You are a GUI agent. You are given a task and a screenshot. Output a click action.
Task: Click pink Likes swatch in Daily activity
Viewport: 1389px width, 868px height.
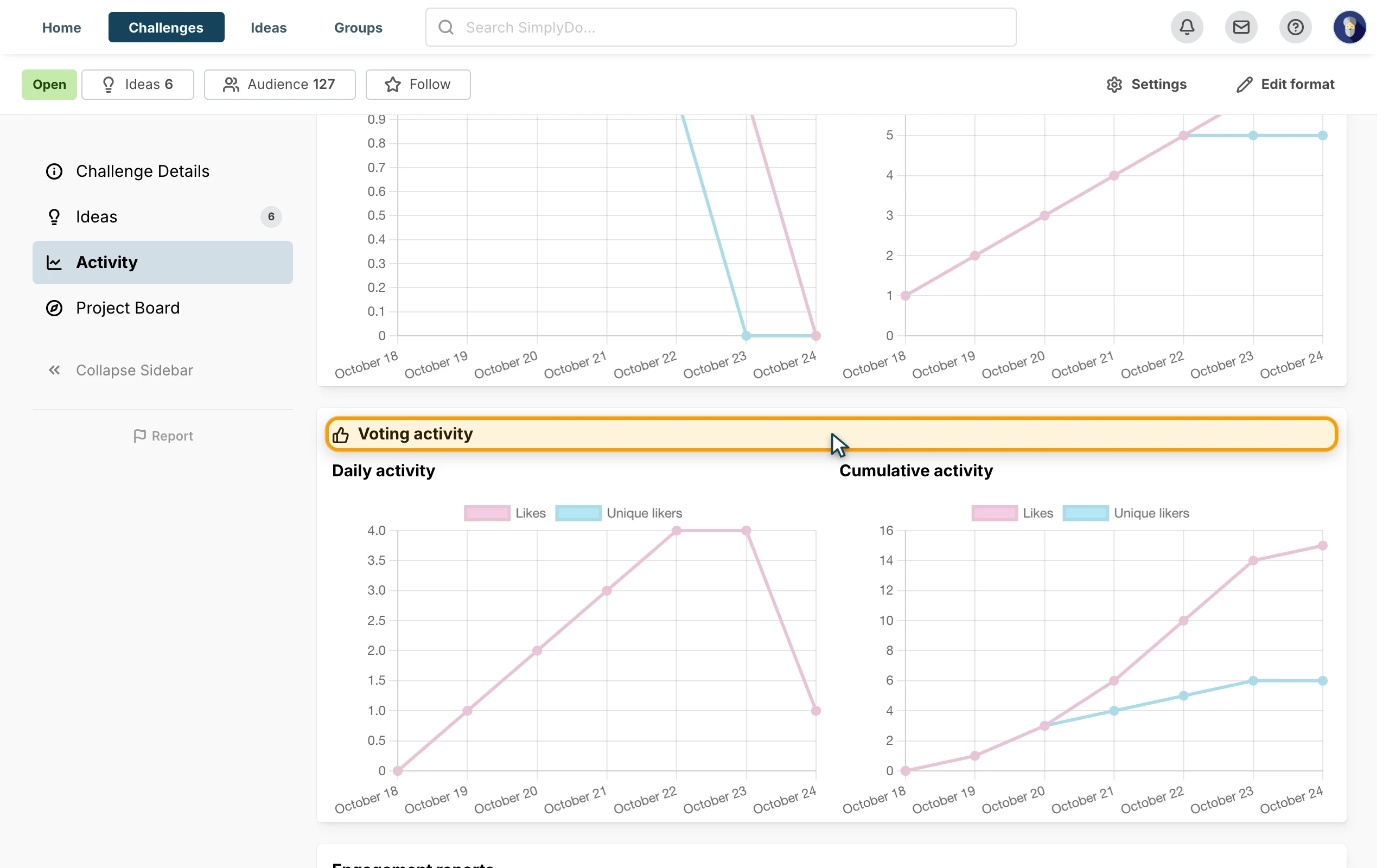[x=487, y=513]
